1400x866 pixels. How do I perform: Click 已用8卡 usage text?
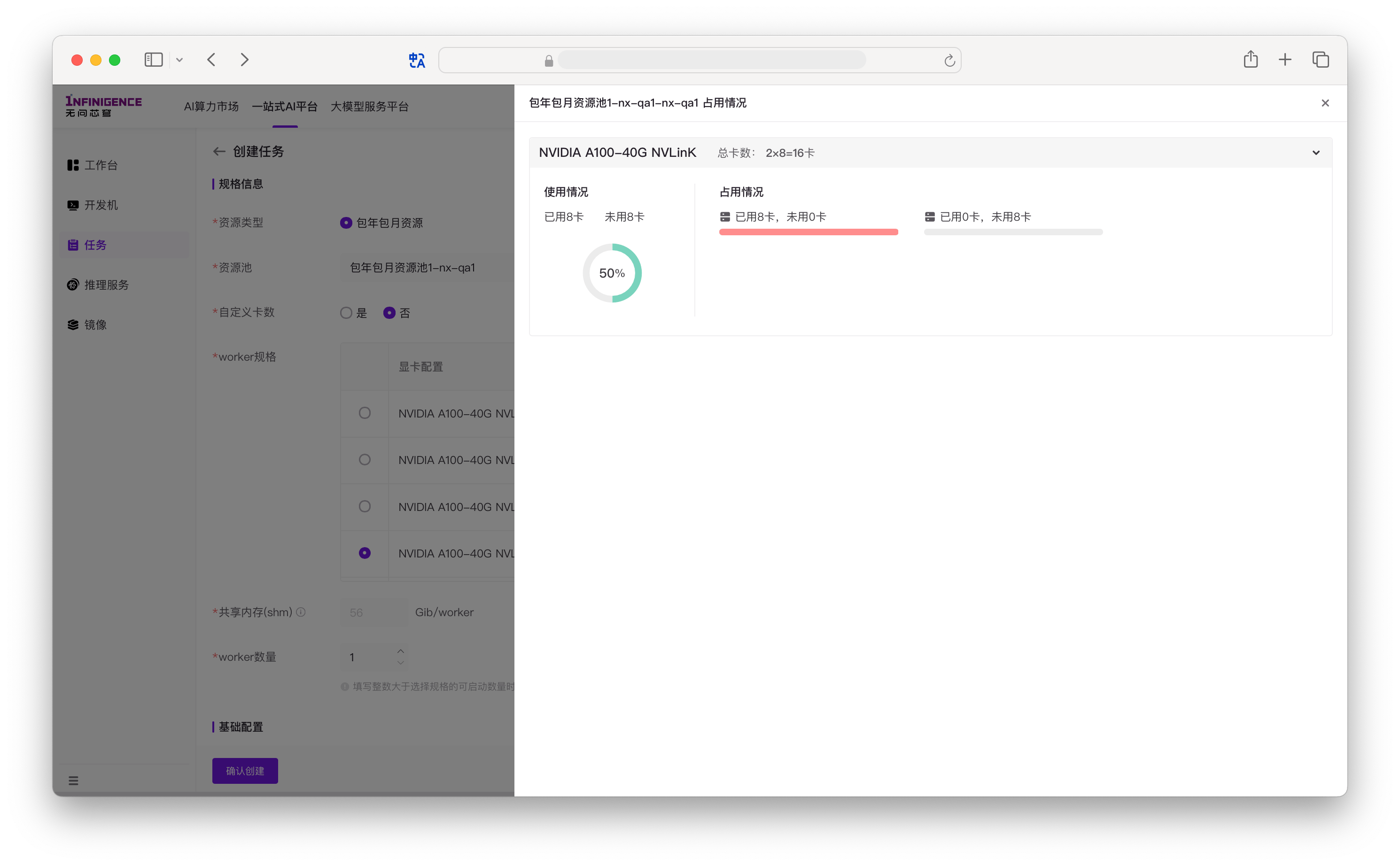click(564, 217)
